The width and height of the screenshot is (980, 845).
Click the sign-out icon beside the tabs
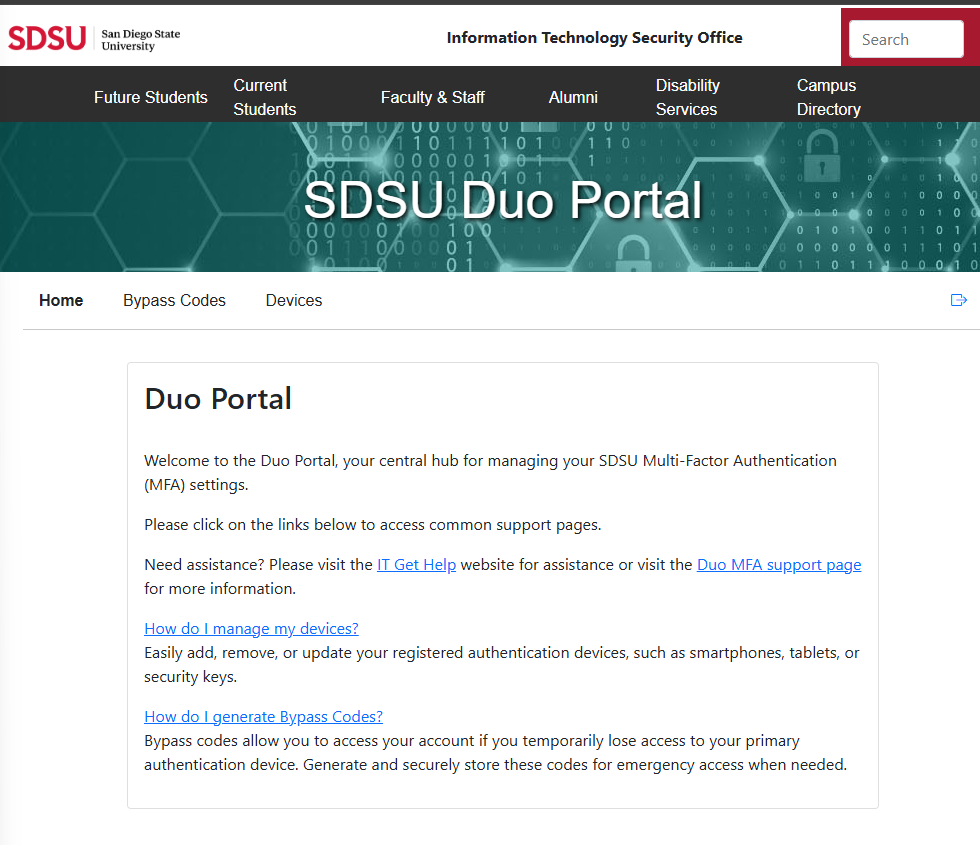958,301
